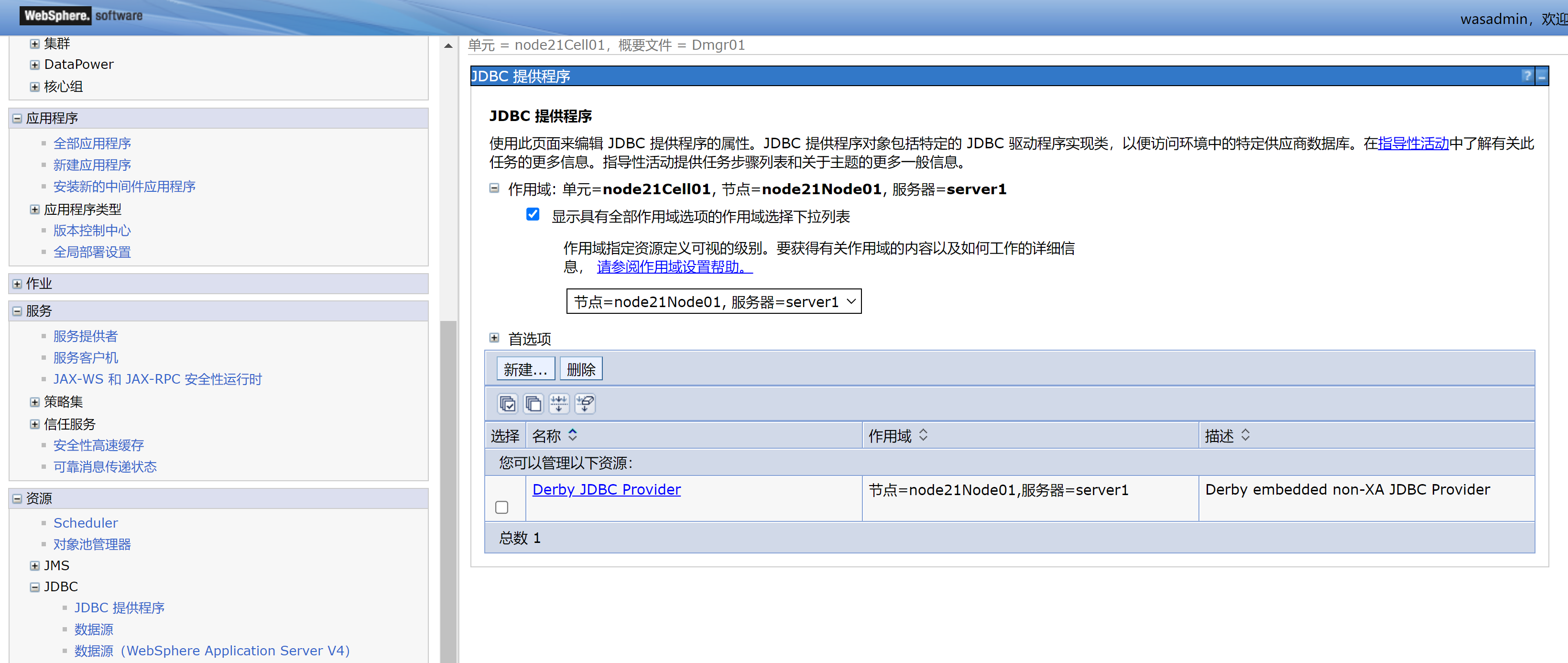The image size is (1568, 663).
Task: Click the Clear Filter Value icon
Action: pyautogui.click(x=585, y=404)
